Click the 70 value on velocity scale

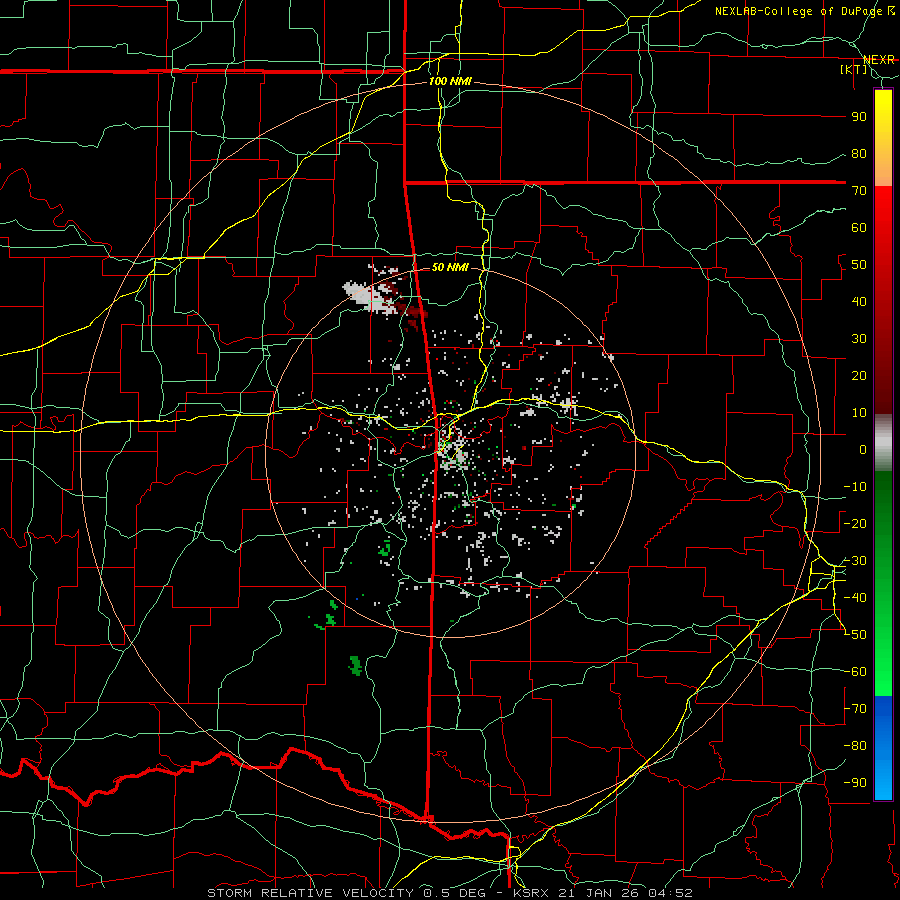(859, 191)
